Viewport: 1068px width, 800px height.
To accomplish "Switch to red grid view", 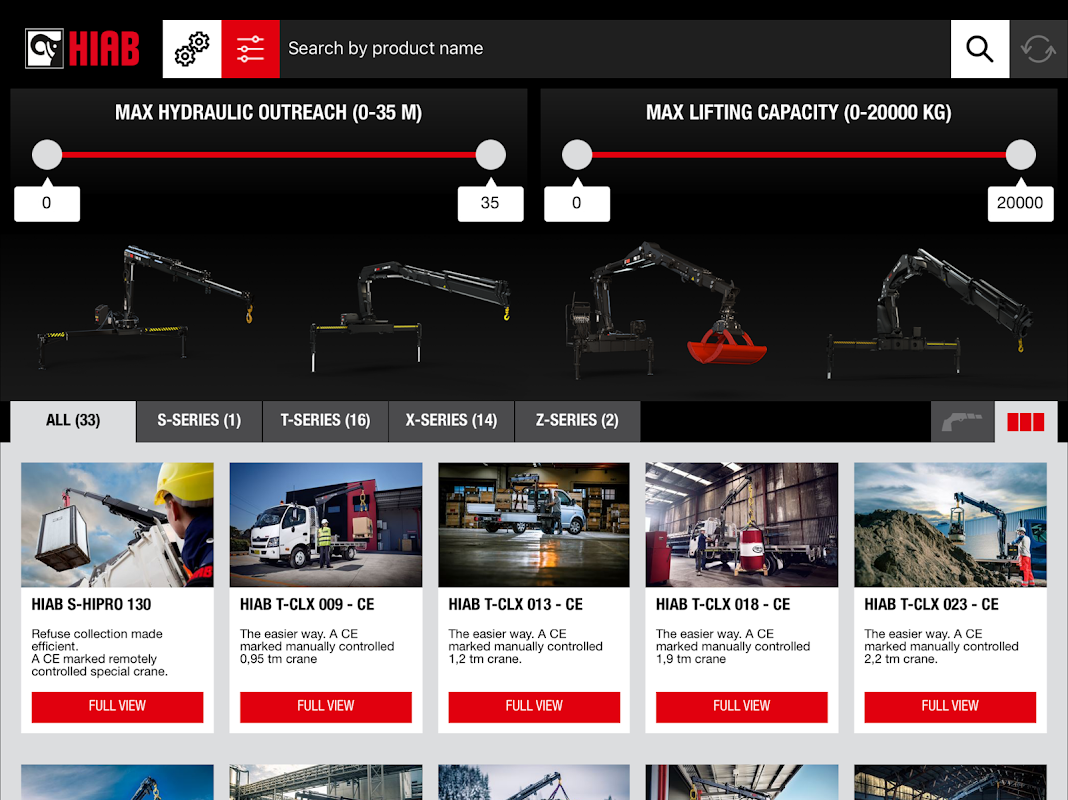I will (x=1026, y=421).
